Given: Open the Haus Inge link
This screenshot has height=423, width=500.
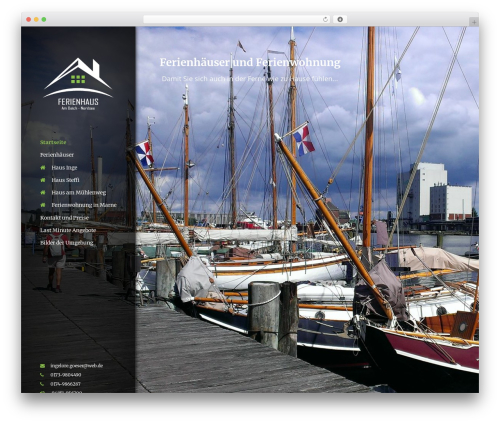Looking at the screenshot, I should click(x=64, y=168).
